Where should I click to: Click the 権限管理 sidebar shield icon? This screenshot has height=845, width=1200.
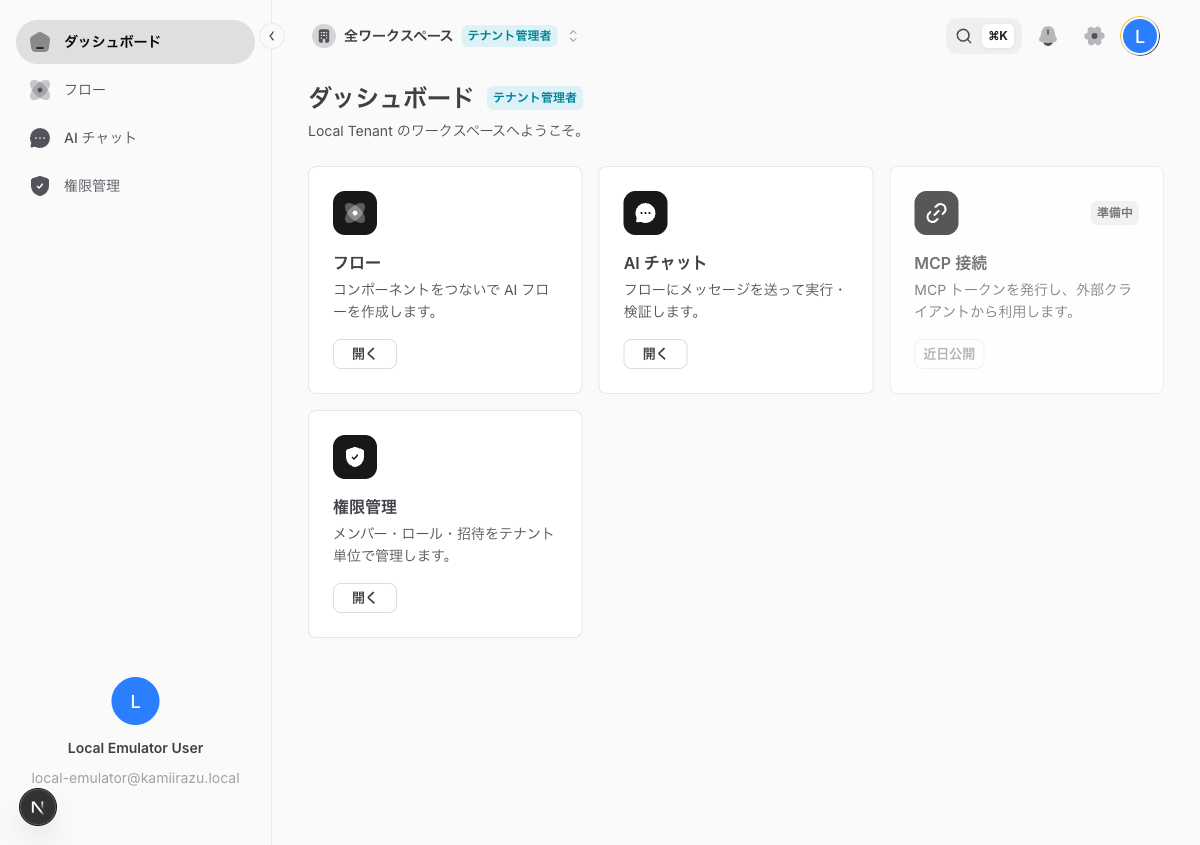click(x=40, y=186)
